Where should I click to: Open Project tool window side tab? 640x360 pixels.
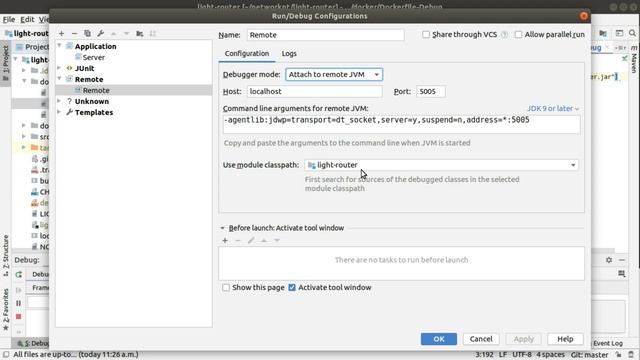coord(6,64)
